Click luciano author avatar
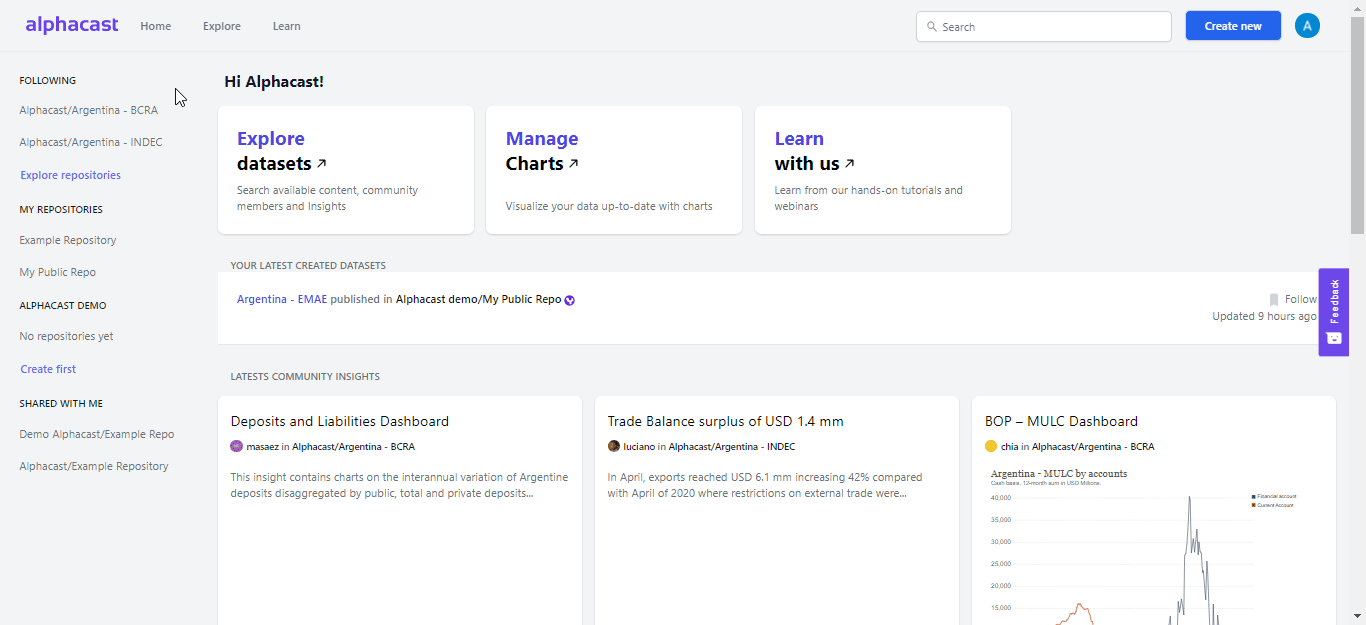Viewport: 1366px width, 625px height. [x=614, y=446]
